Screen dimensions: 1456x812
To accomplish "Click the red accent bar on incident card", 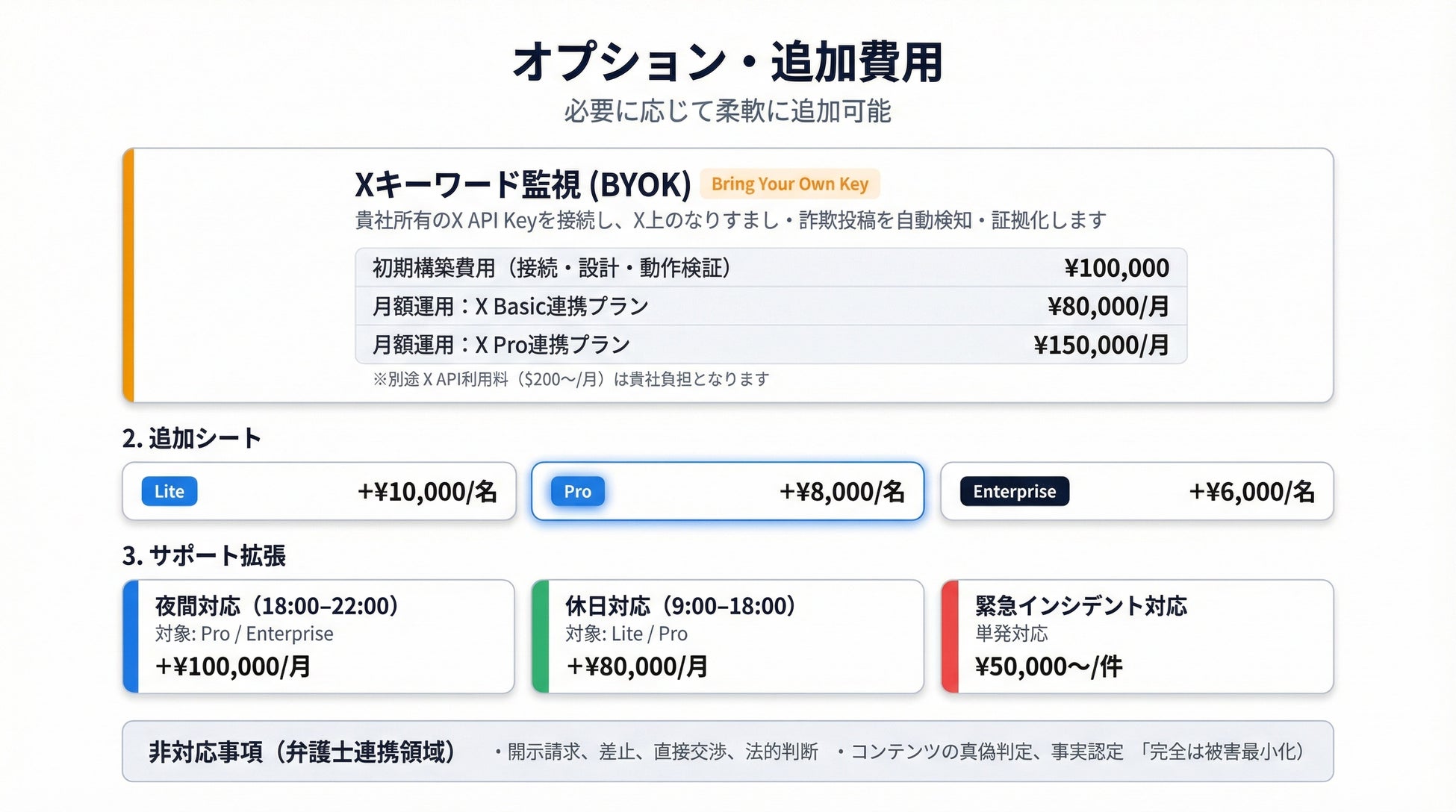I will pos(950,637).
